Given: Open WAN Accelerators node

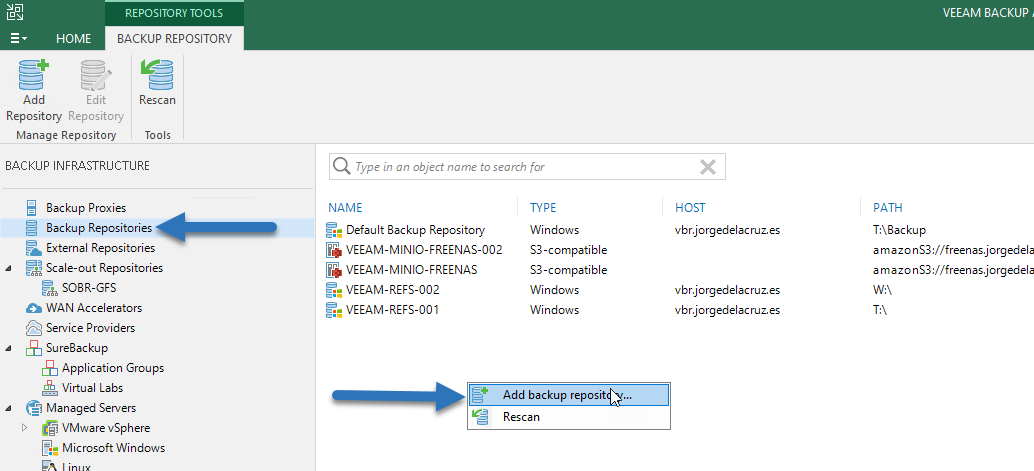Looking at the screenshot, I should [x=94, y=308].
